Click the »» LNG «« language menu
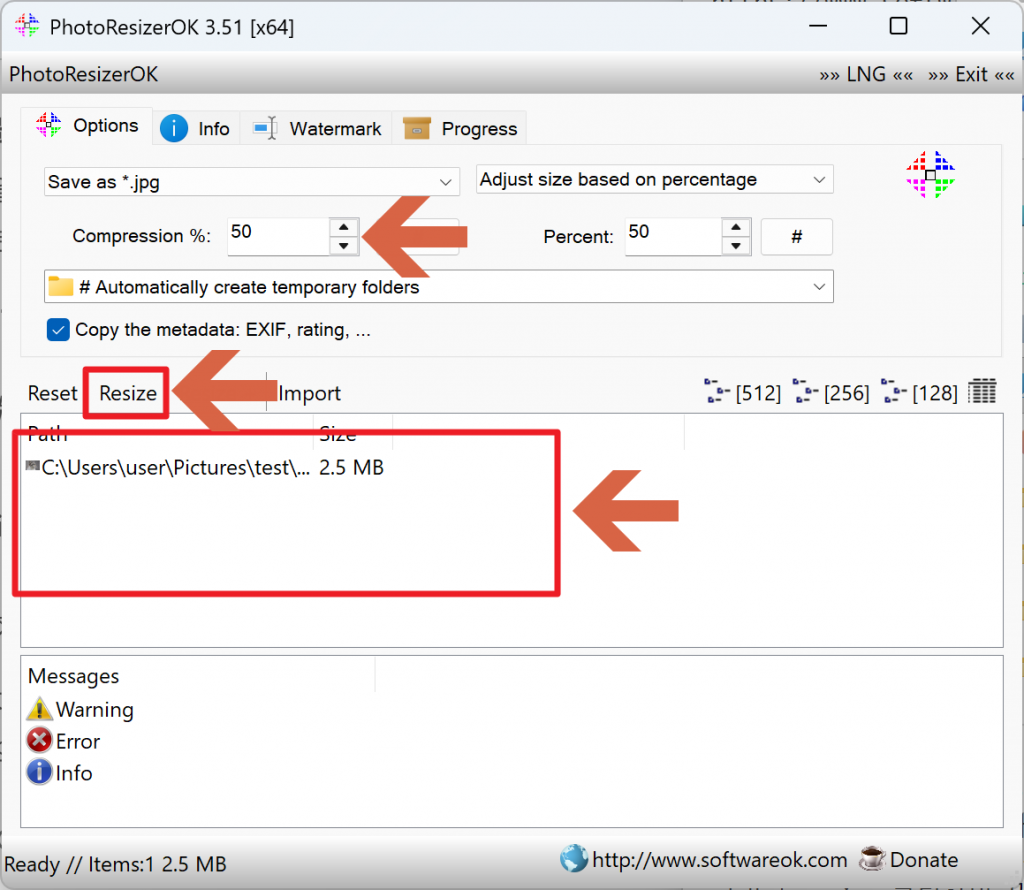 click(x=866, y=74)
